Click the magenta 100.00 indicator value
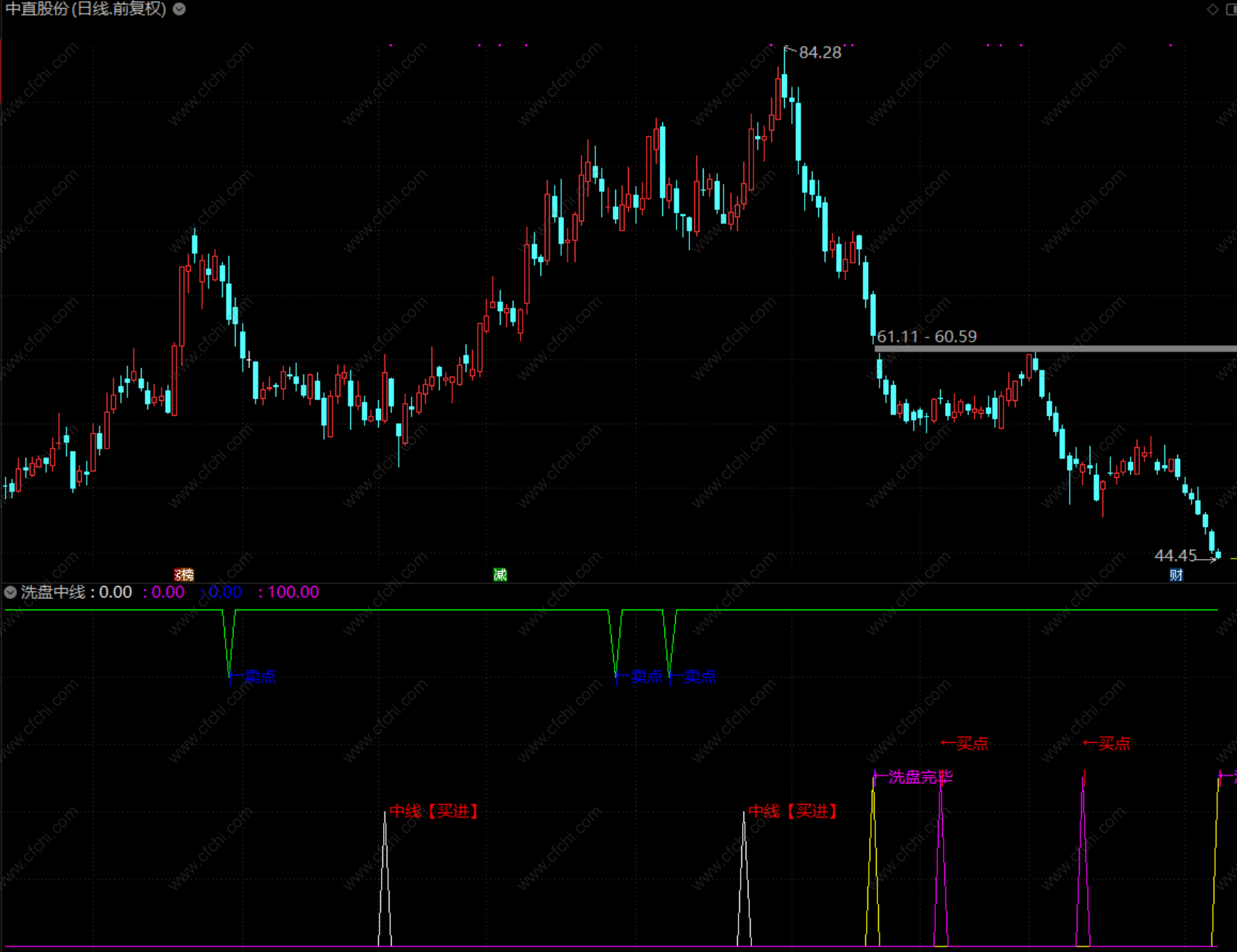The image size is (1237, 952). [293, 592]
